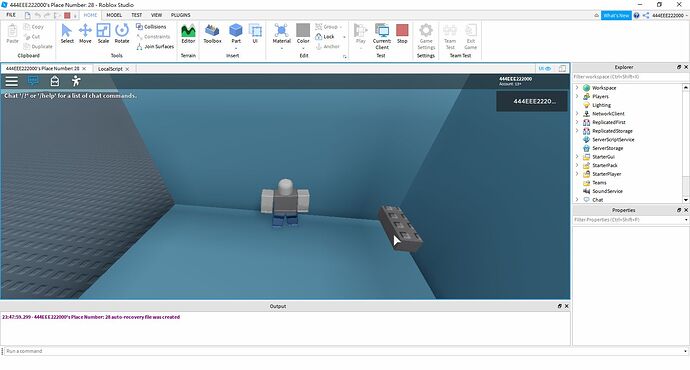Click the viewport layout icon beside UI toggle
Viewport: 690px width, 370px height.
(x=562, y=69)
